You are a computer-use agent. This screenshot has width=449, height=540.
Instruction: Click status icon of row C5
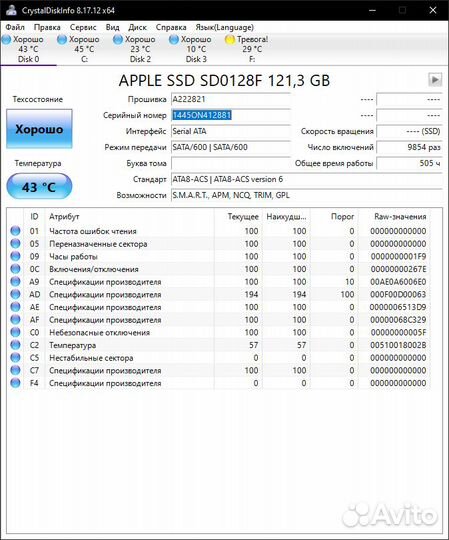click(15, 357)
